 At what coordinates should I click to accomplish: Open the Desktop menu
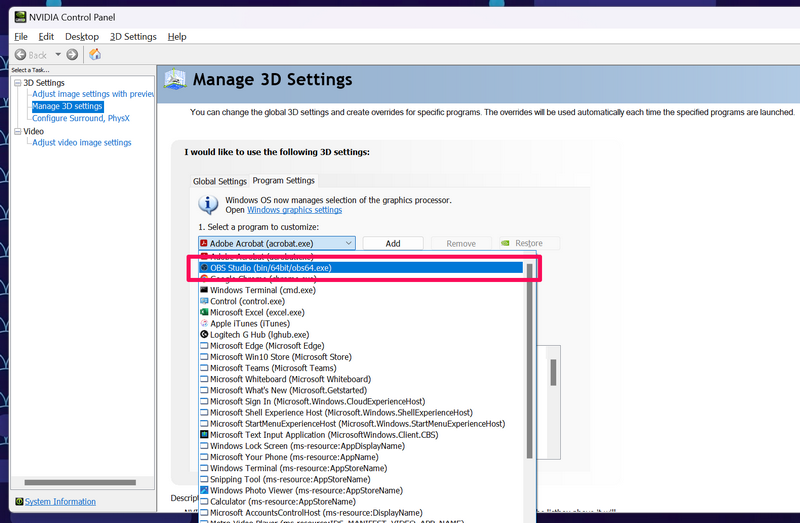(82, 37)
